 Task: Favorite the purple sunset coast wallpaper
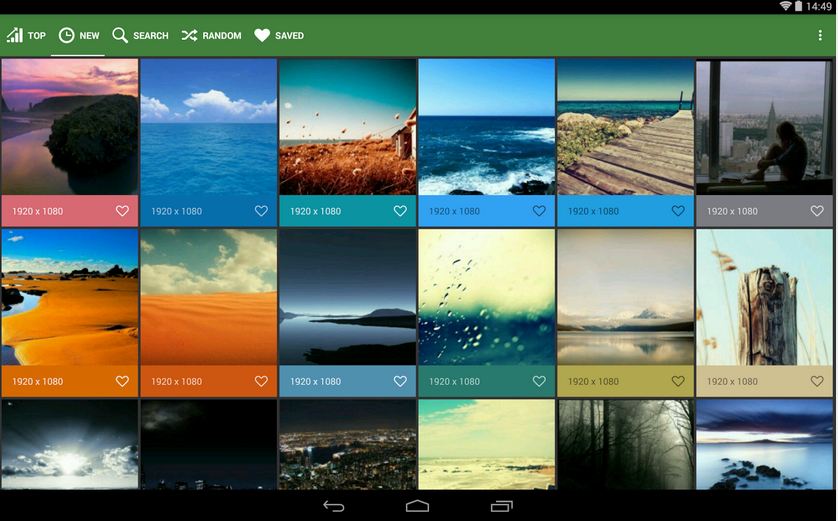[x=122, y=211]
